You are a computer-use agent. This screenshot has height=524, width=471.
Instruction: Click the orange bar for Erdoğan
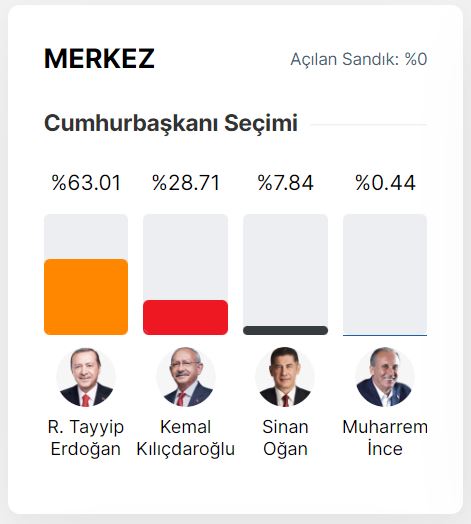(86, 297)
